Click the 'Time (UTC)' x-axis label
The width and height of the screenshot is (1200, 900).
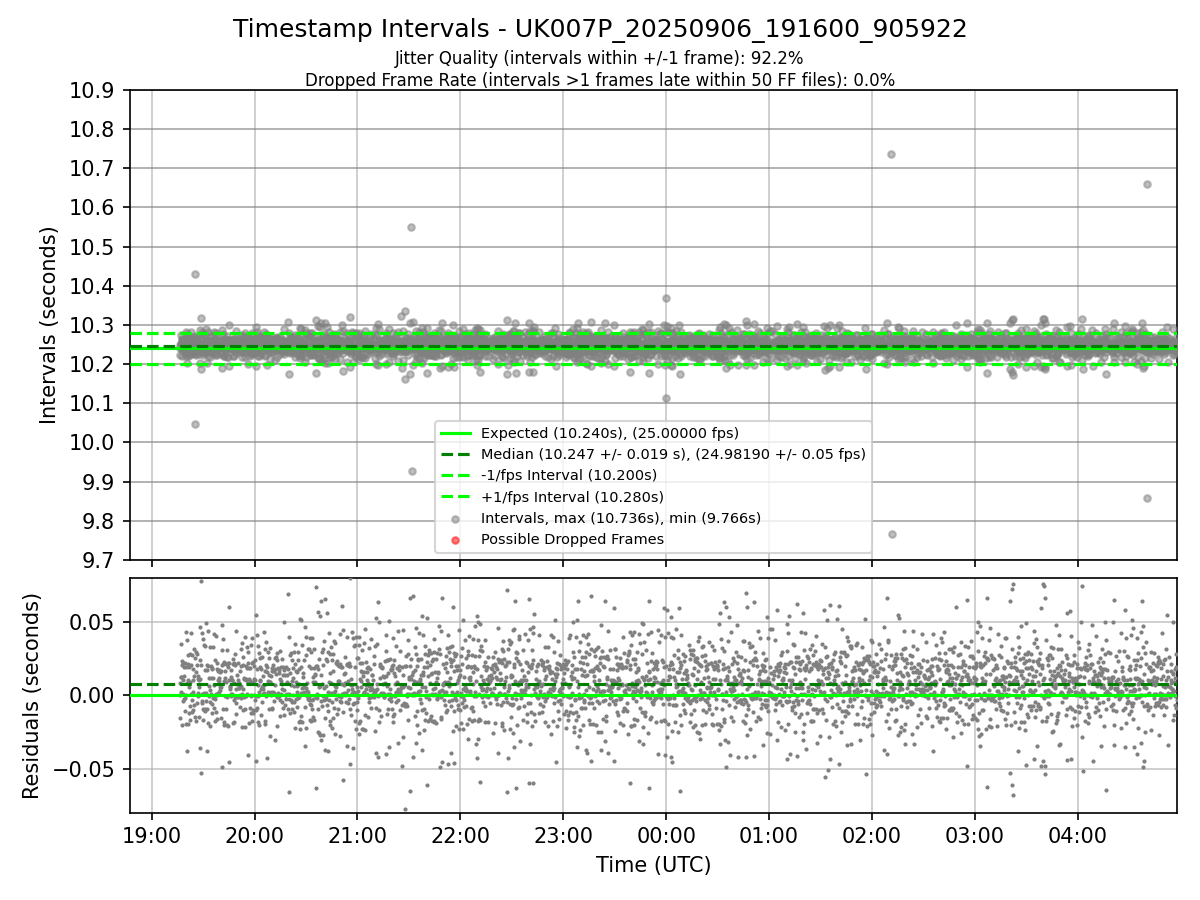653,865
